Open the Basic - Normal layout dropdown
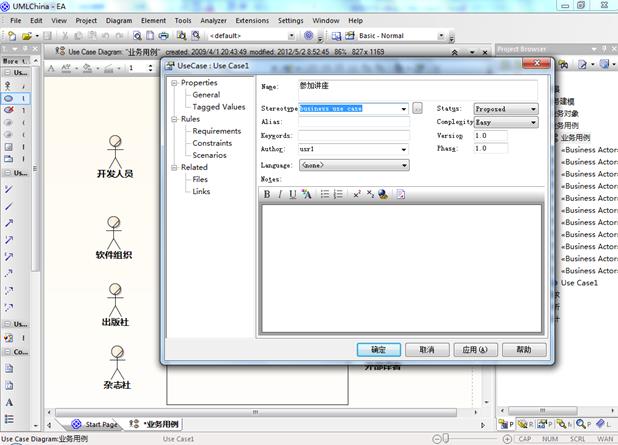The height and width of the screenshot is (445, 618). 441,36
